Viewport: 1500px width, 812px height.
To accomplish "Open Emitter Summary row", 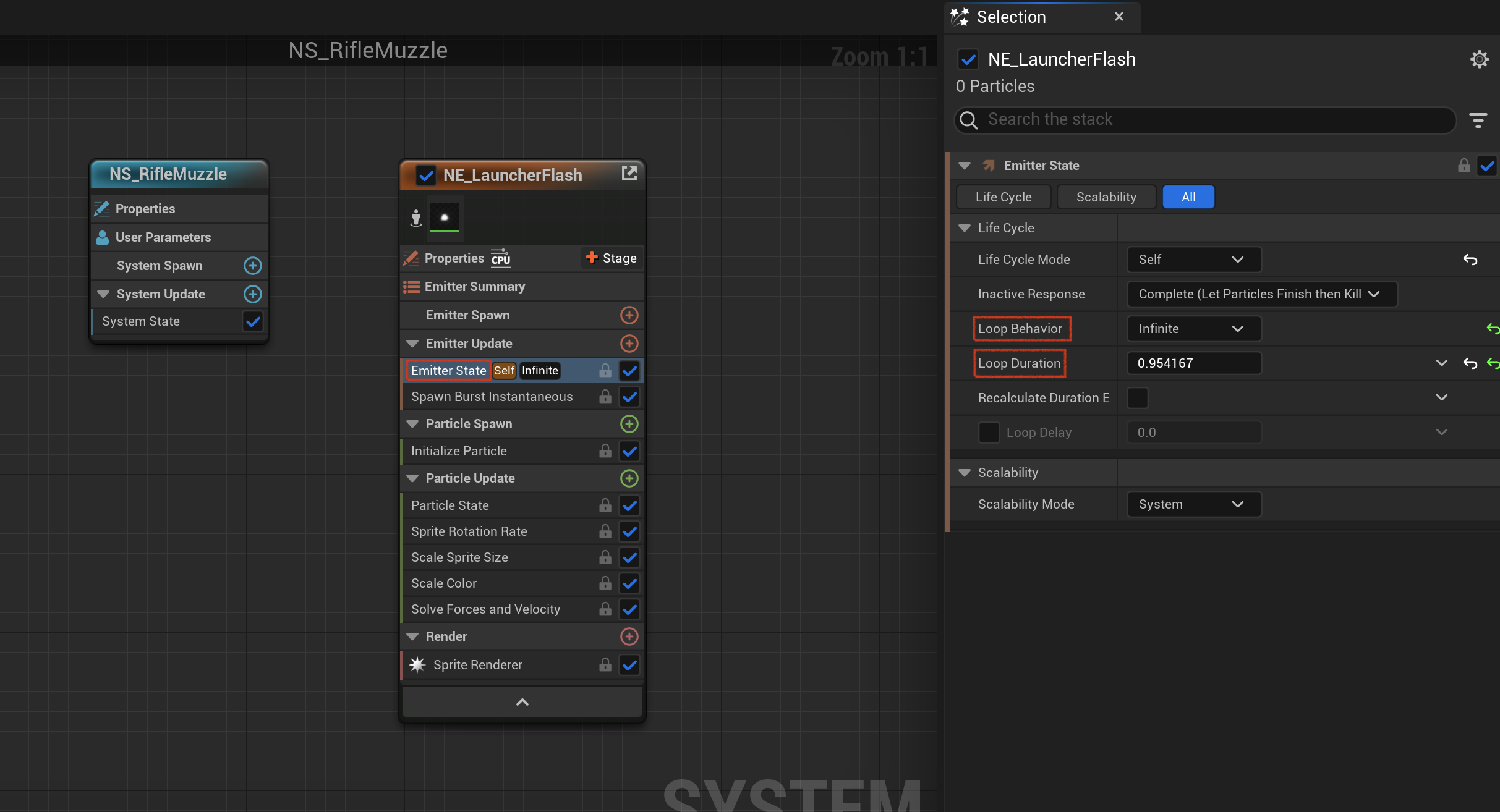I will [x=522, y=287].
